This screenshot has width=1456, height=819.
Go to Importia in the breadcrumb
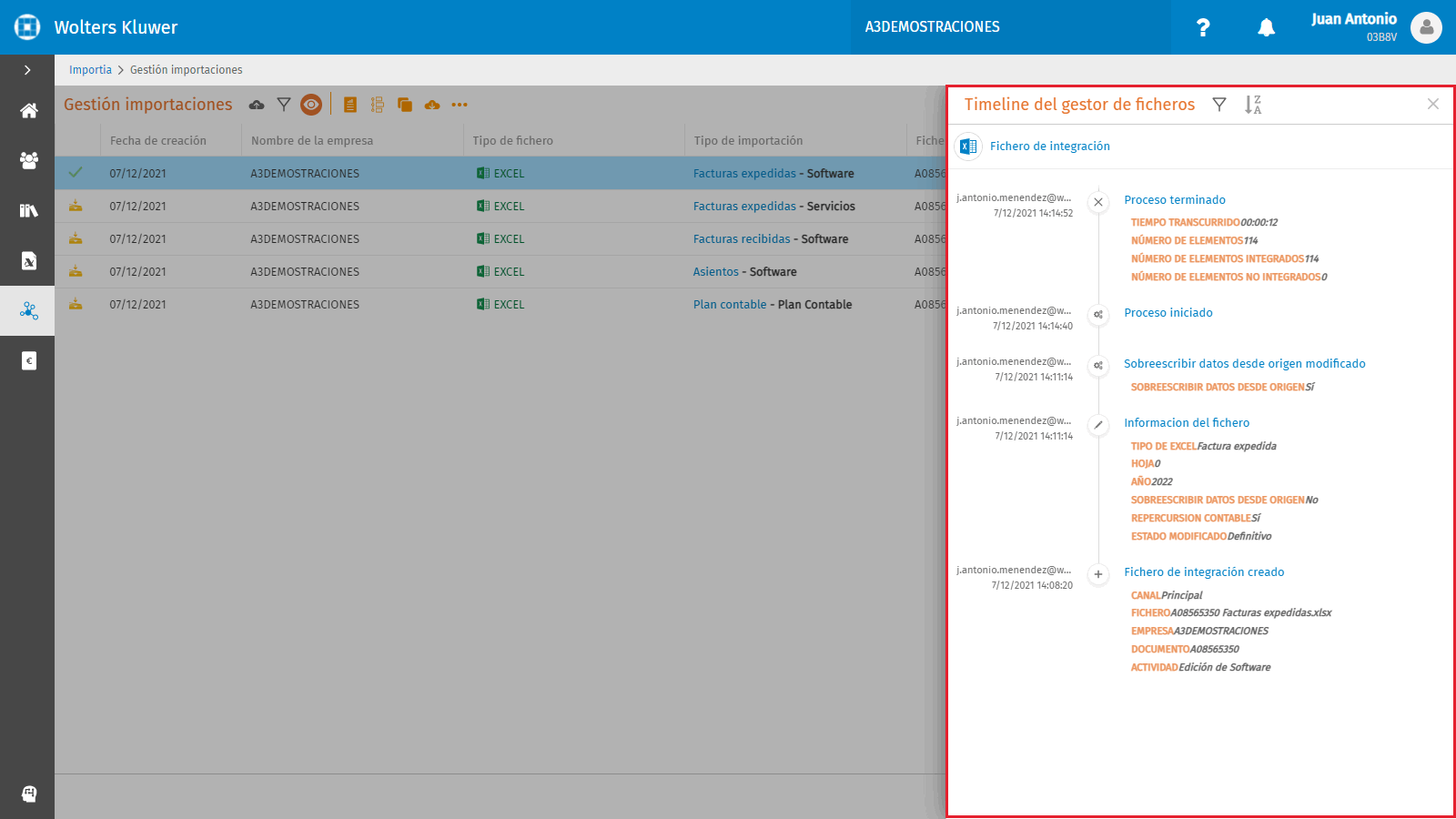(x=90, y=70)
